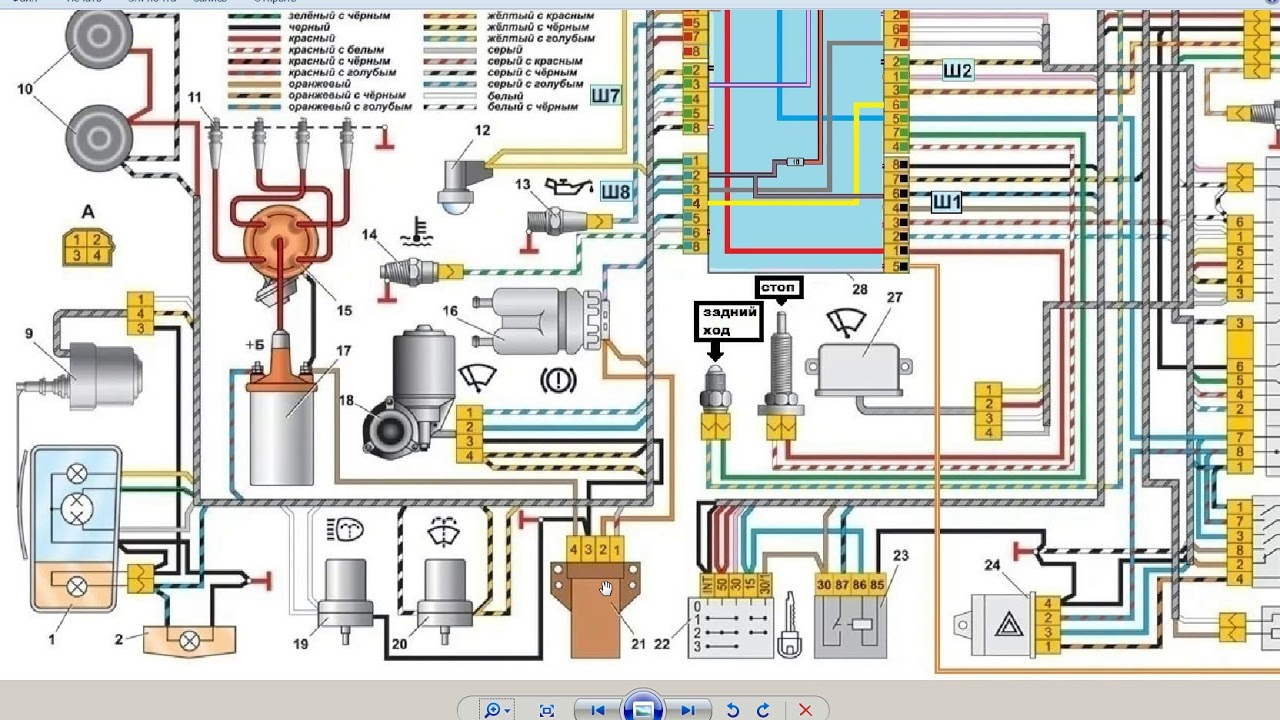
Task: Click legend entry "жёлтый с голубым"
Action: [x=540, y=39]
